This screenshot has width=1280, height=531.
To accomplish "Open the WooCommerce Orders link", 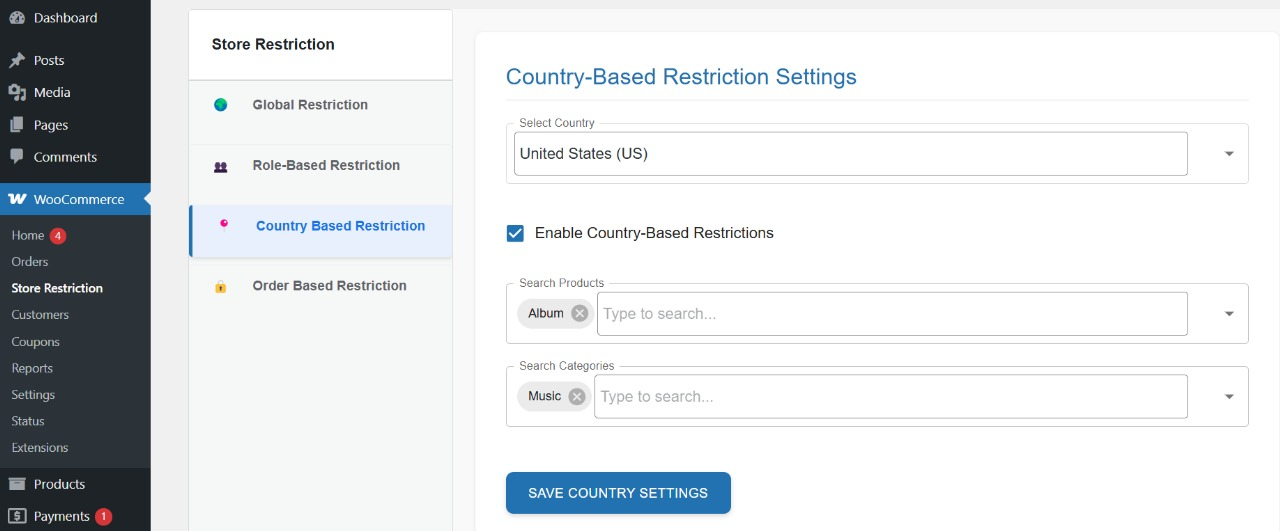I will (x=30, y=261).
